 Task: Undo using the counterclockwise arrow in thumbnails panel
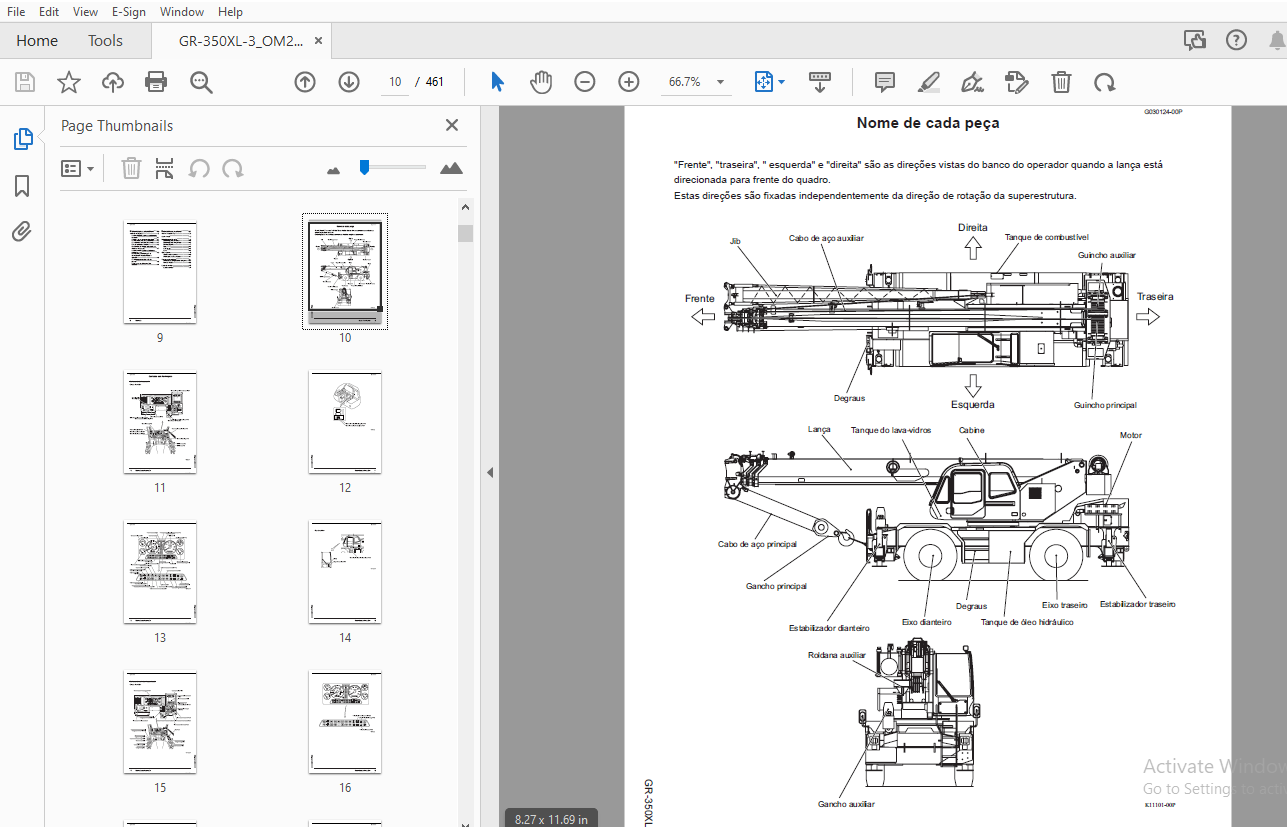(x=199, y=168)
